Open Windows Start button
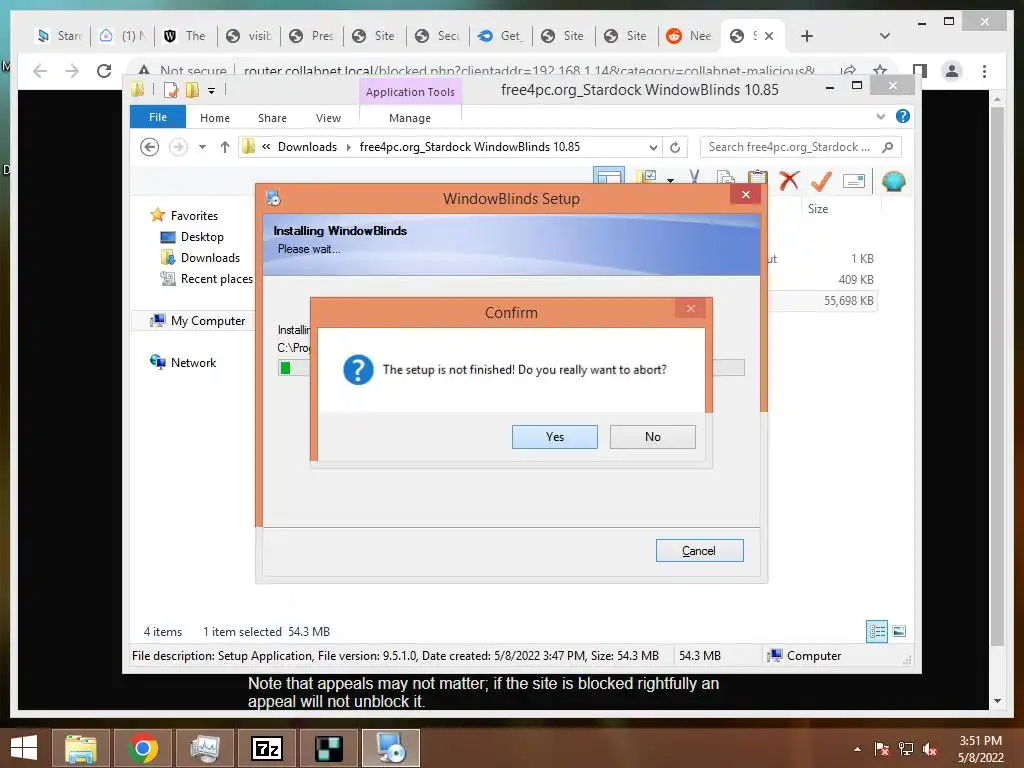Screen dimensions: 1024x768 [24, 748]
